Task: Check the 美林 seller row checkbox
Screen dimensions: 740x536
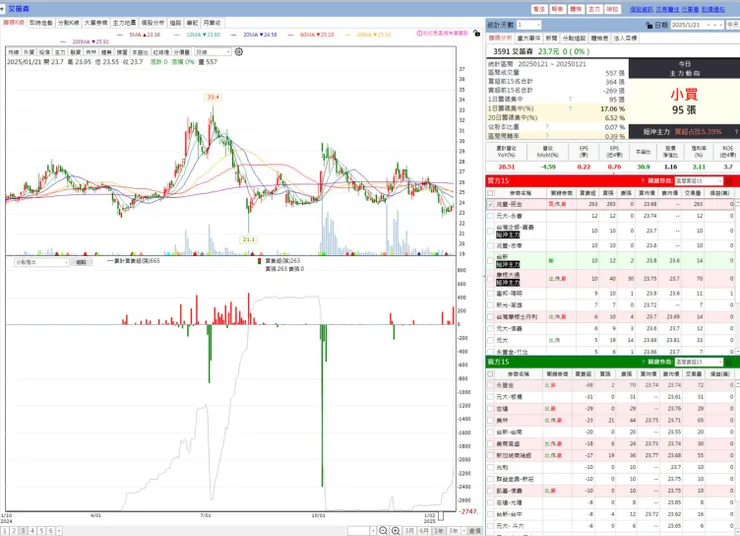Action: tap(490, 420)
